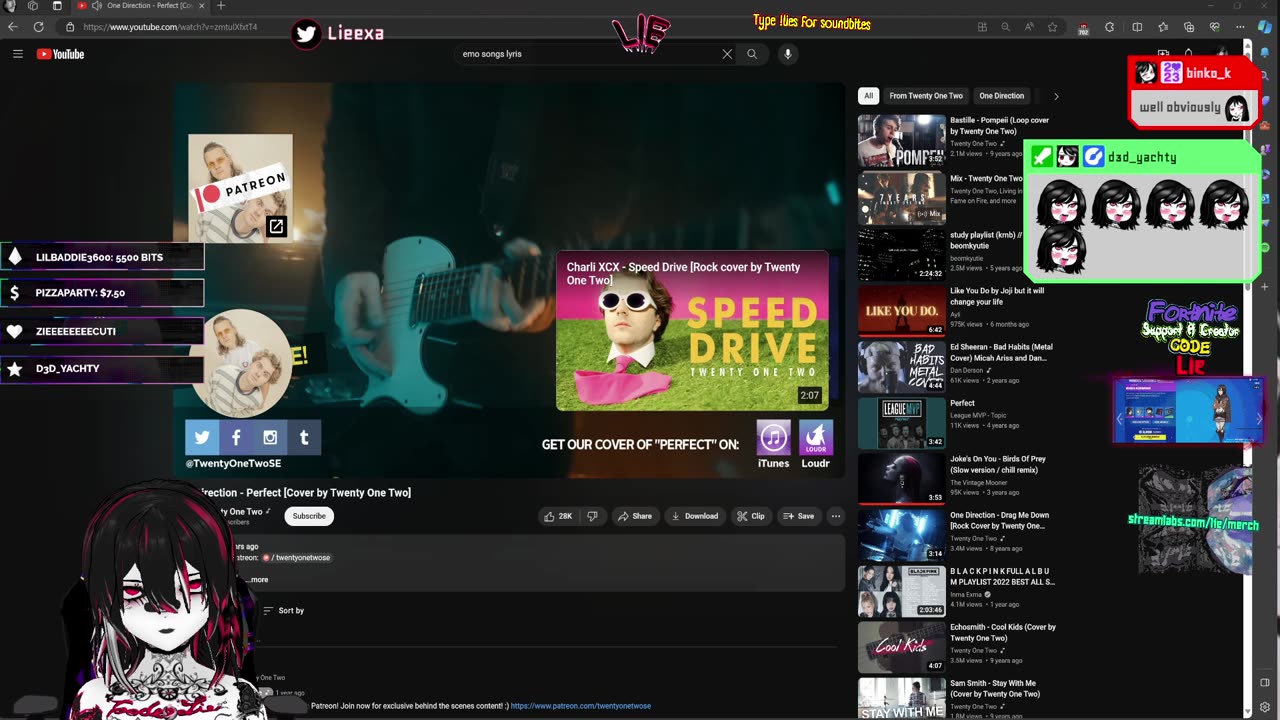Favorite this page with star icon
Screen dimensions: 1280x720
point(1052,27)
